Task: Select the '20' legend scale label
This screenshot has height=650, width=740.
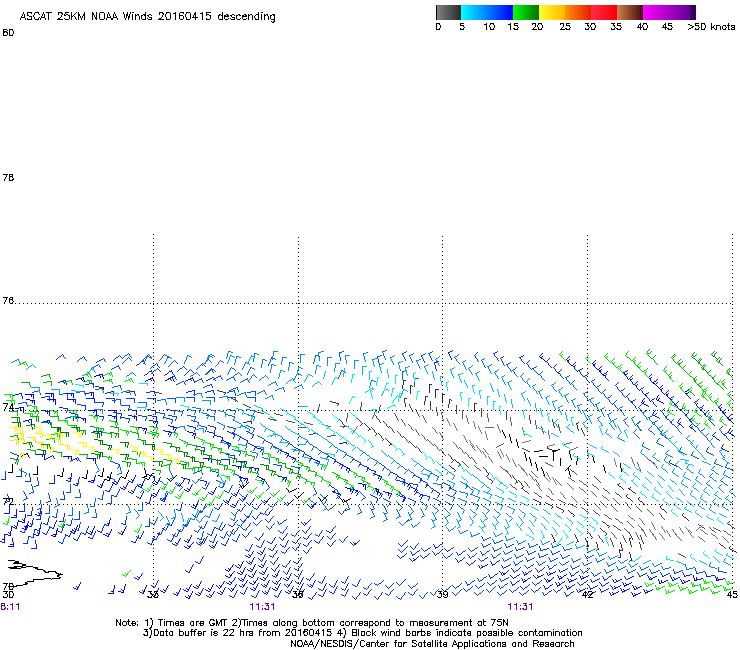Action: coord(537,27)
